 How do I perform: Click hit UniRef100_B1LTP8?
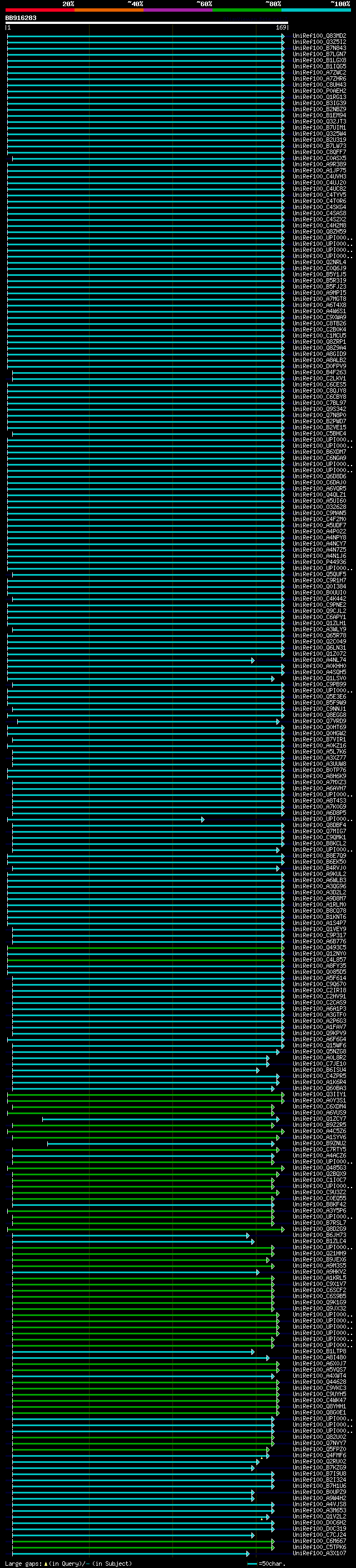319,1351
